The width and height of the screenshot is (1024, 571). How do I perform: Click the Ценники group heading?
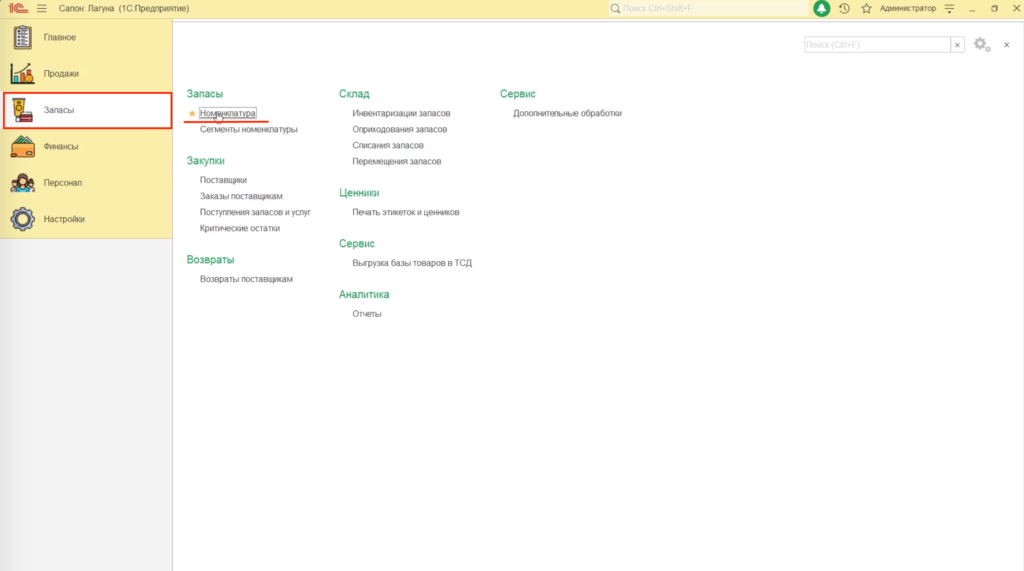click(359, 193)
